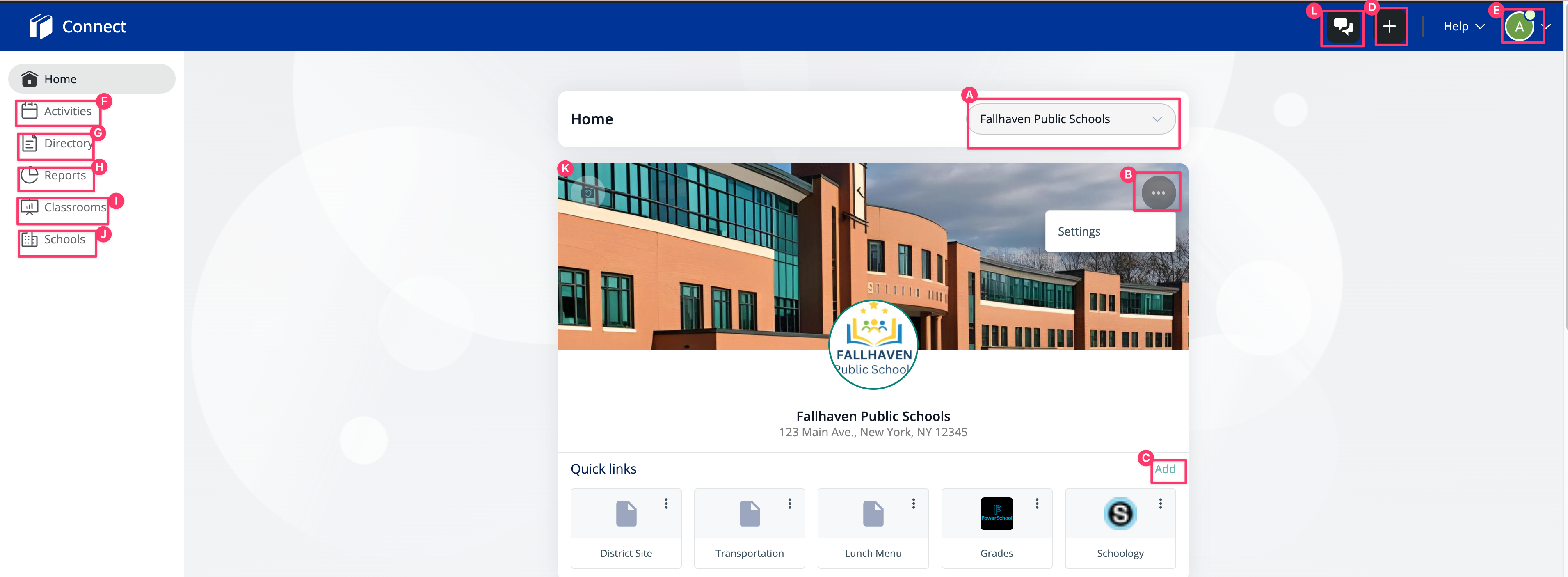Click the Connect logo icon
Screen dimensions: 1568x577
40,26
